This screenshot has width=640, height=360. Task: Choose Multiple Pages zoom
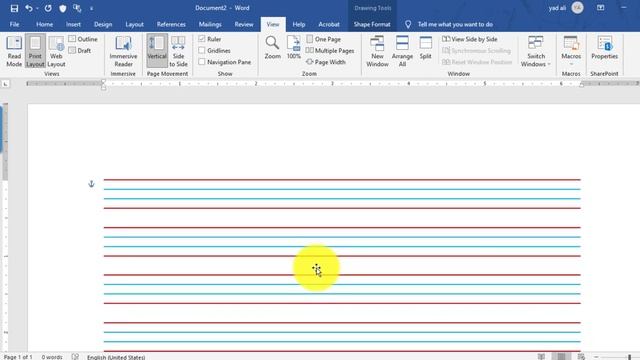[330, 51]
